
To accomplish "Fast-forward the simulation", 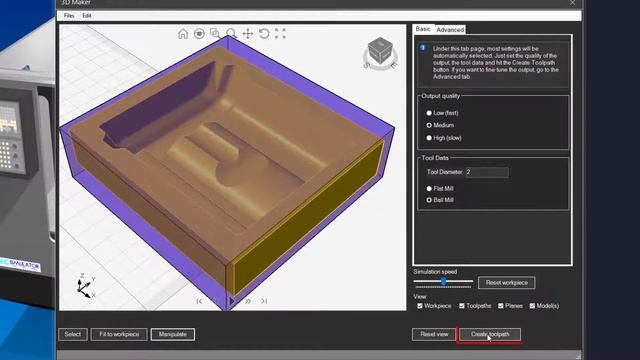I will click(x=248, y=301).
